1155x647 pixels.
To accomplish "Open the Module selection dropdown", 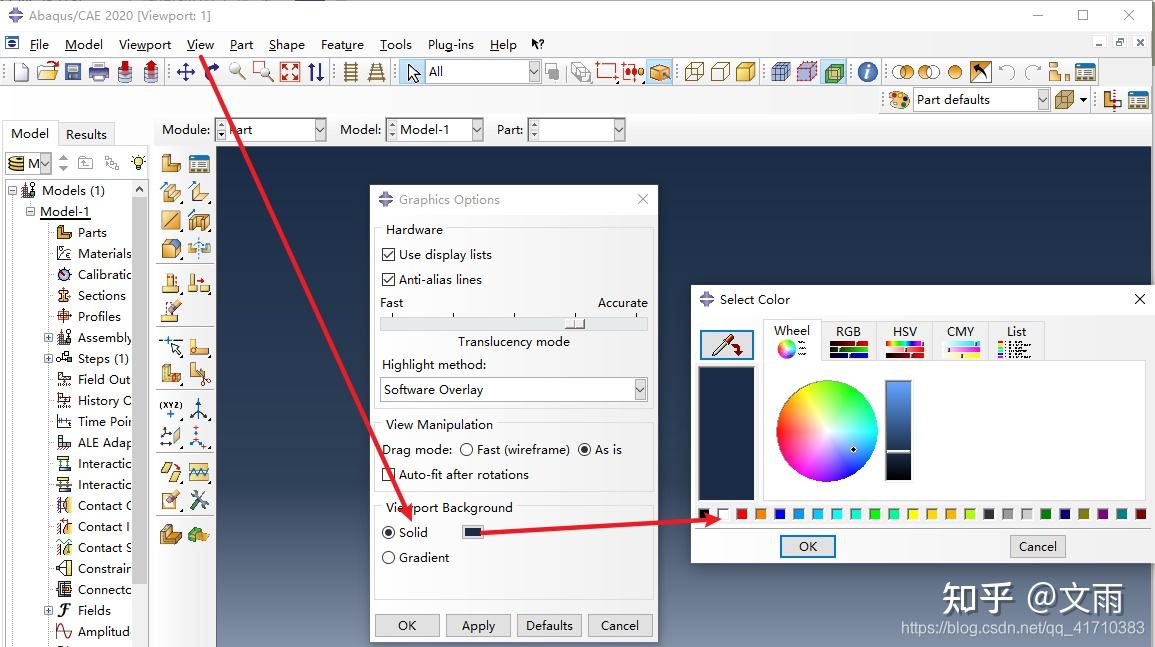I will click(x=318, y=129).
